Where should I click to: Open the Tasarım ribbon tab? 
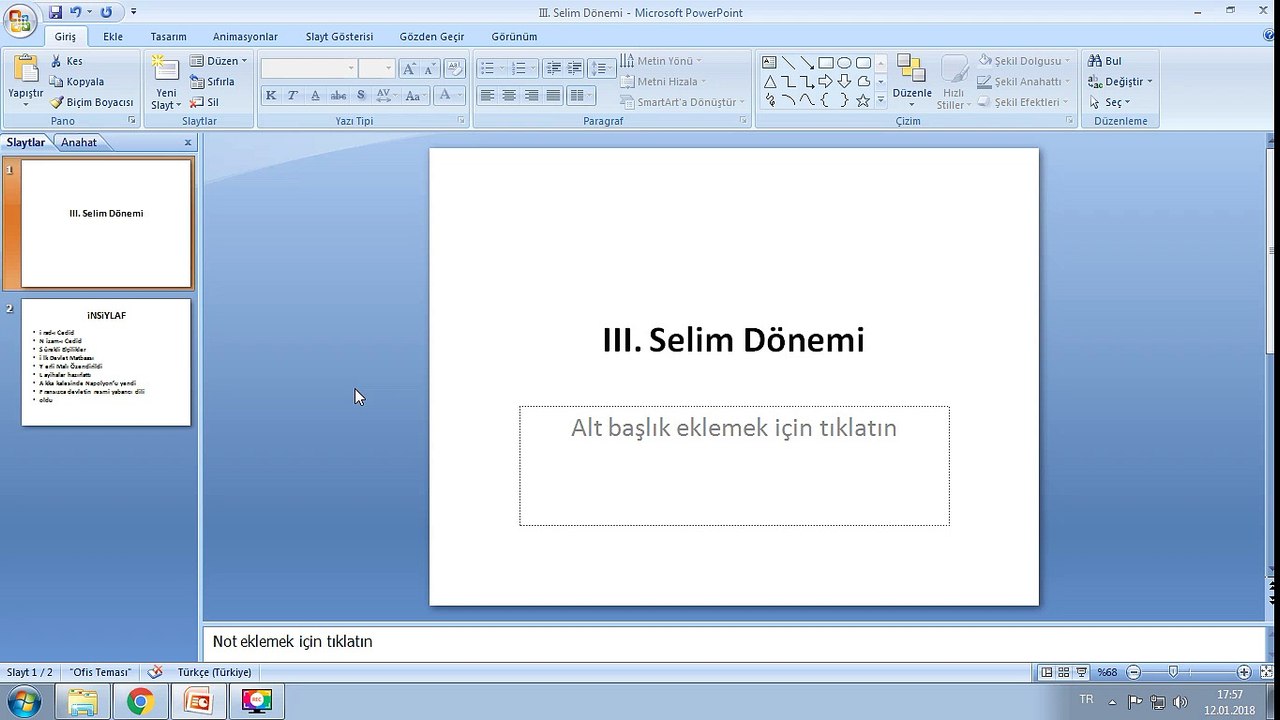tap(168, 36)
